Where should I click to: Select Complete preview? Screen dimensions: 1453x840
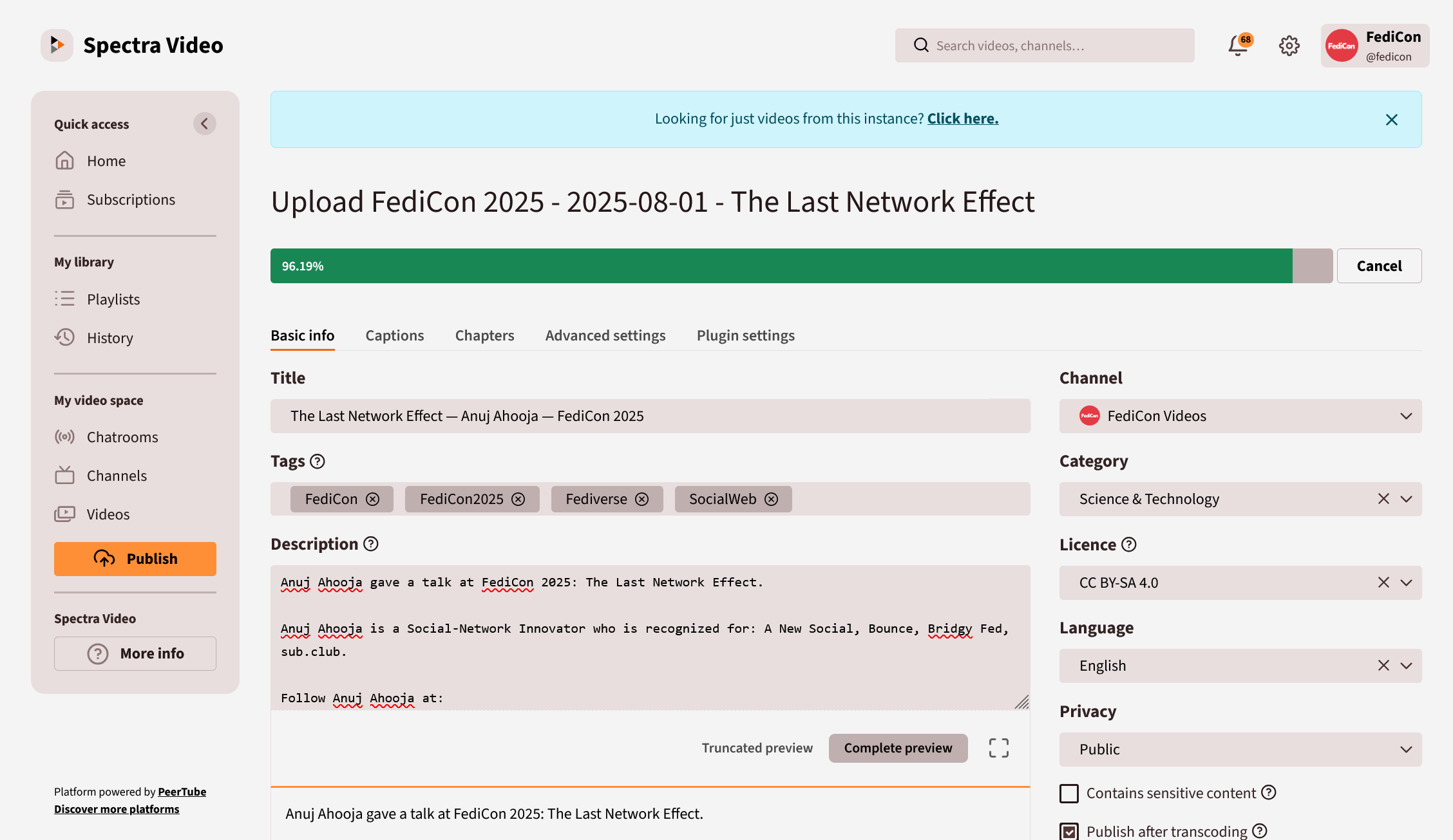[898, 748]
